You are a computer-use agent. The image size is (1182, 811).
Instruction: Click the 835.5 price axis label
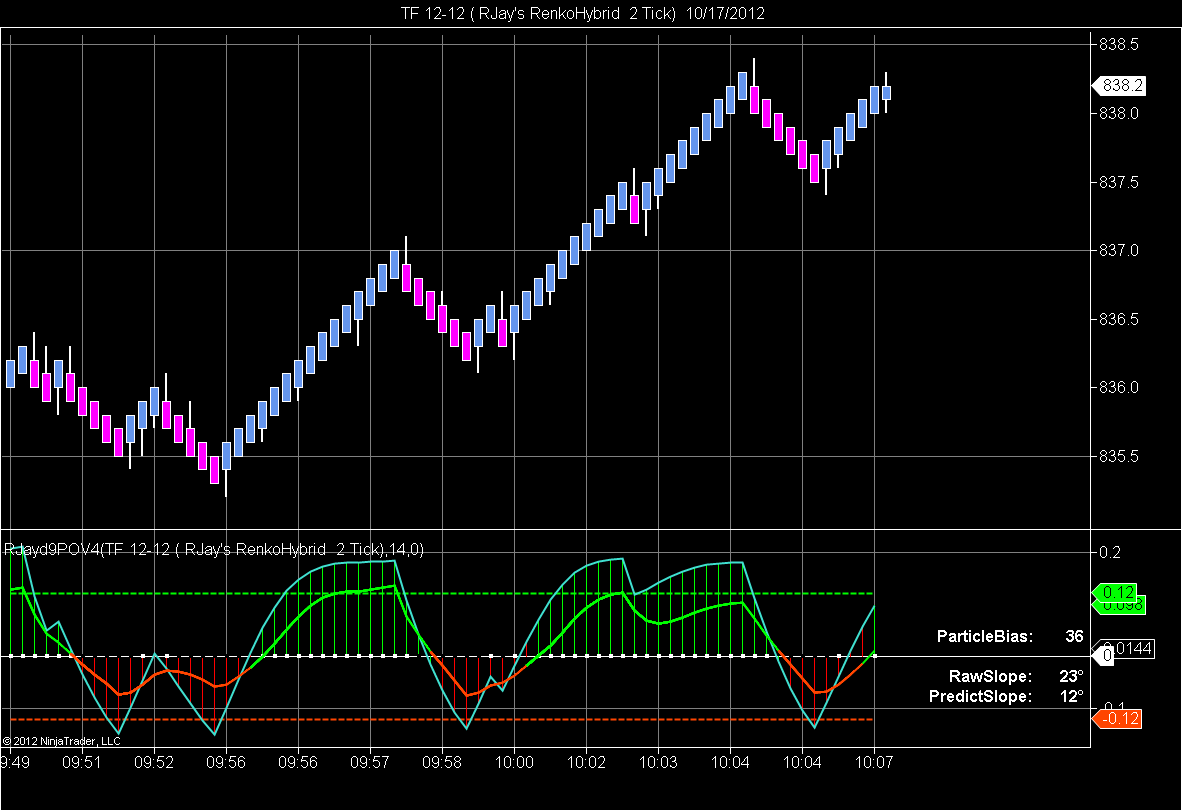pos(1119,457)
